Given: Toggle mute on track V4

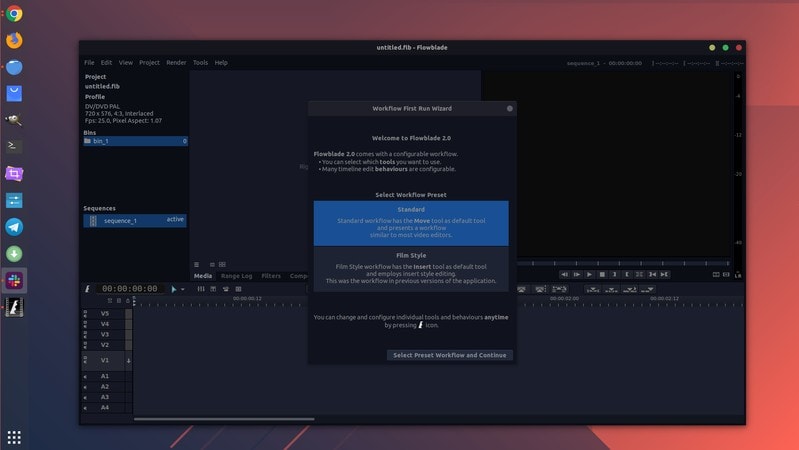Looking at the screenshot, I should coord(85,324).
